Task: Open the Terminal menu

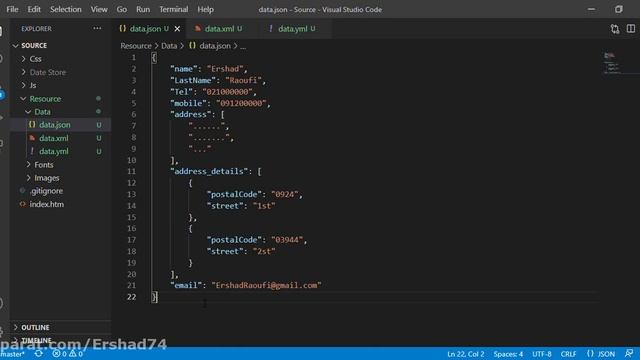Action: coord(173,9)
